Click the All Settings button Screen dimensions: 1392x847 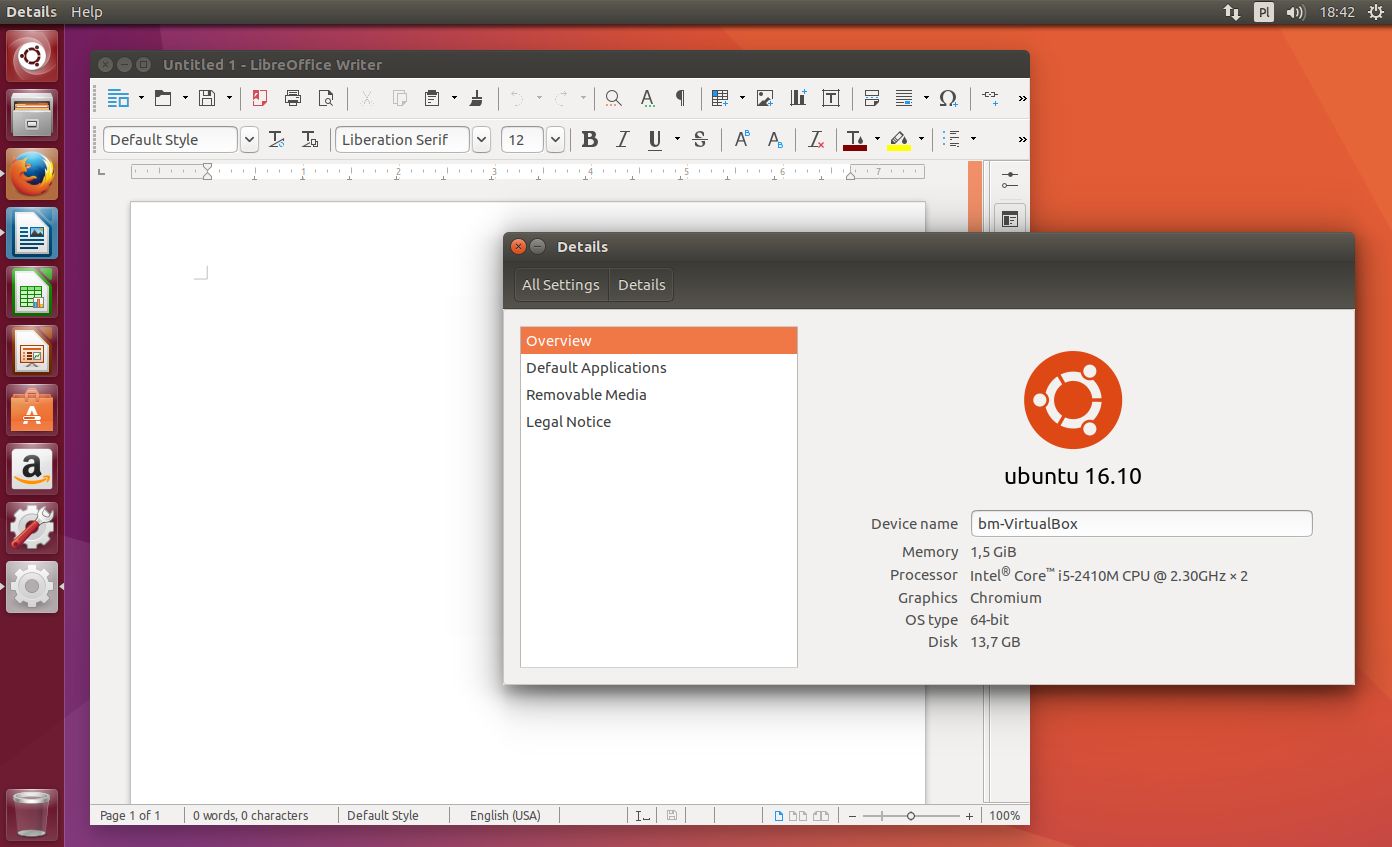pyautogui.click(x=560, y=285)
